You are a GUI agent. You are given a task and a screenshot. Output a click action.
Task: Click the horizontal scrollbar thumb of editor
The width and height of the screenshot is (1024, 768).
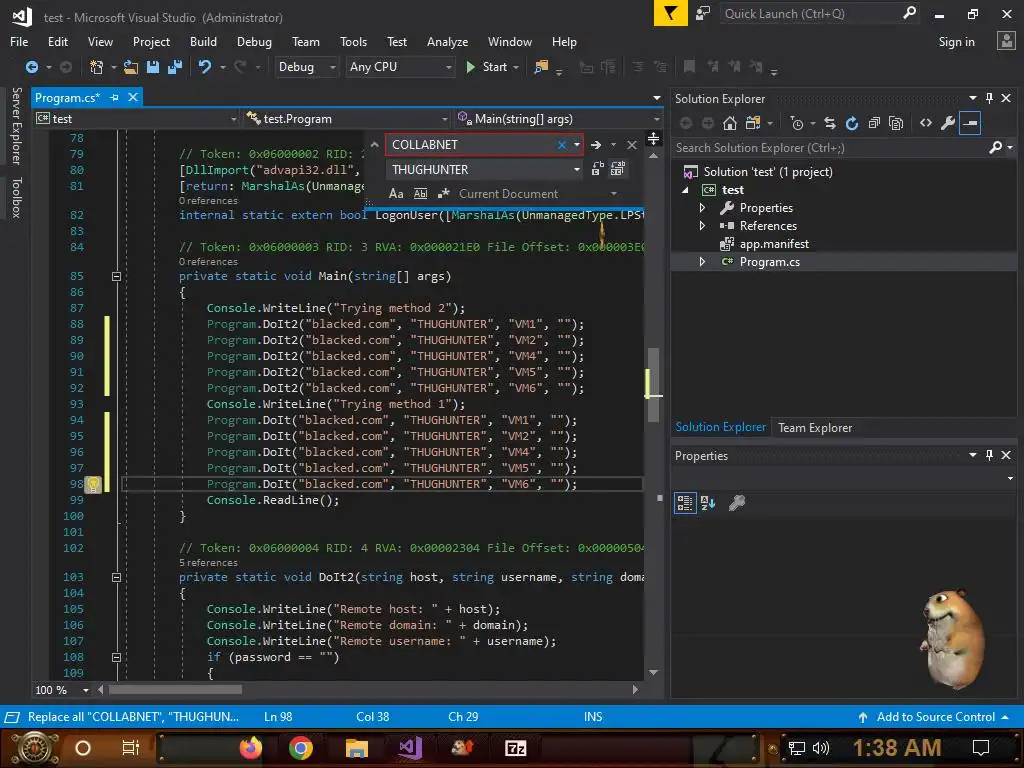point(175,690)
